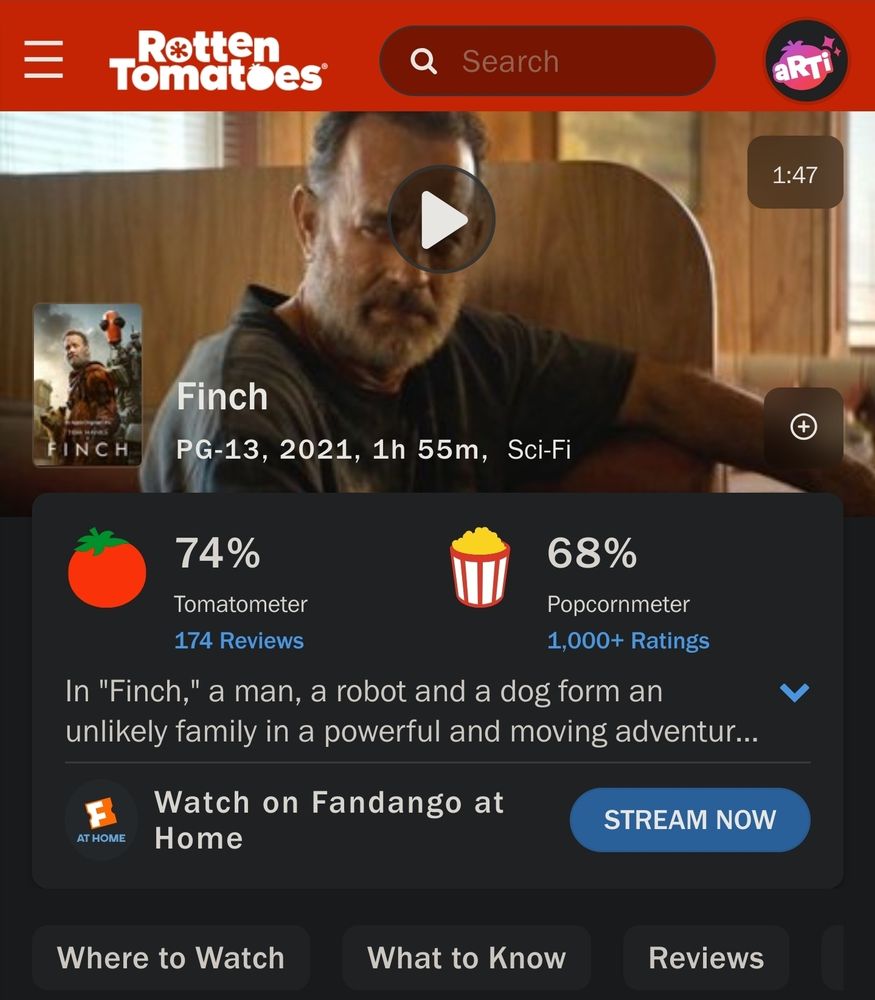Open the hamburger navigation menu
This screenshot has height=1000, width=875.
[43, 59]
